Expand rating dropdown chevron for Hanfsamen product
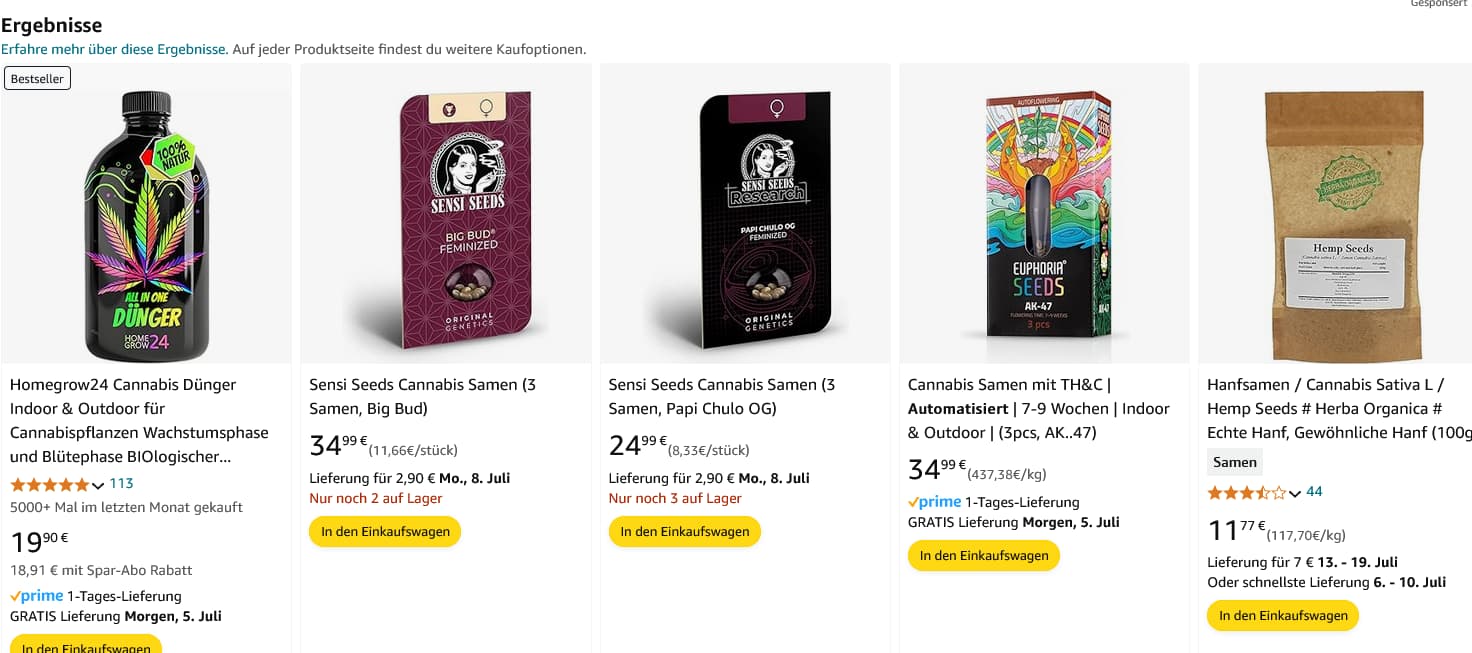This screenshot has width=1472, height=653. pos(1295,493)
